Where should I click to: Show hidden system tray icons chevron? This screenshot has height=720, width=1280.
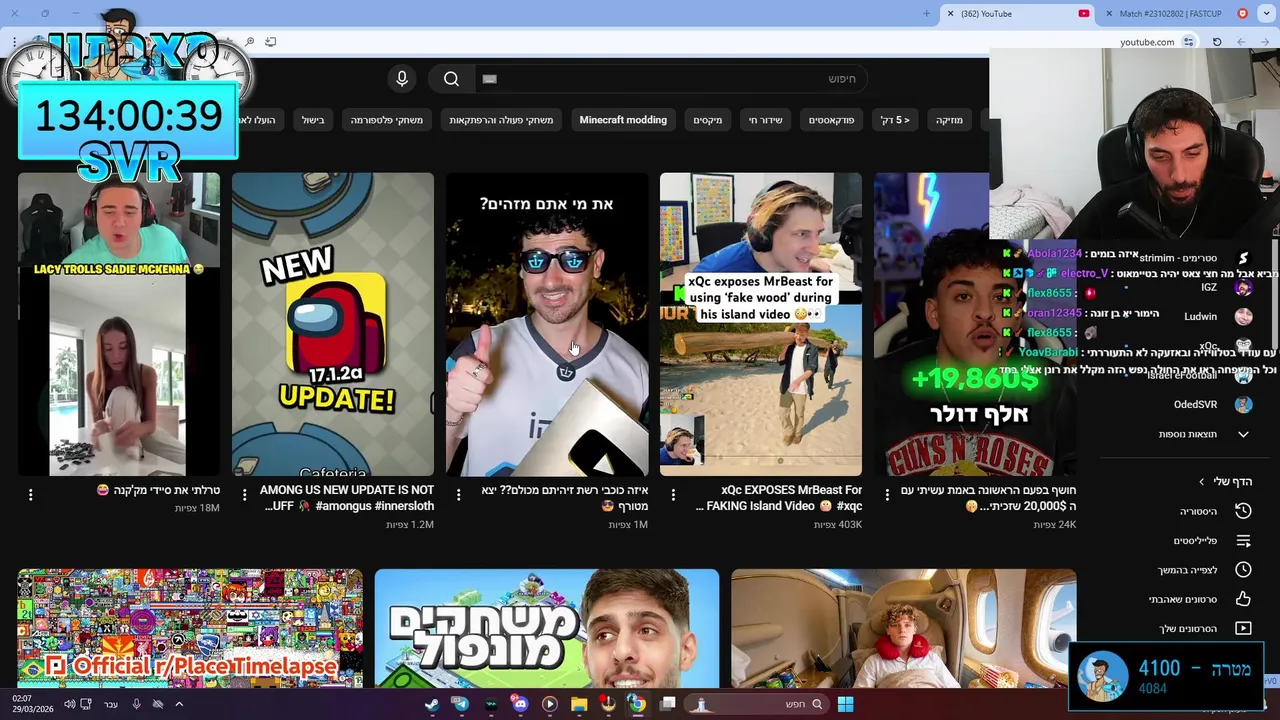coord(179,704)
